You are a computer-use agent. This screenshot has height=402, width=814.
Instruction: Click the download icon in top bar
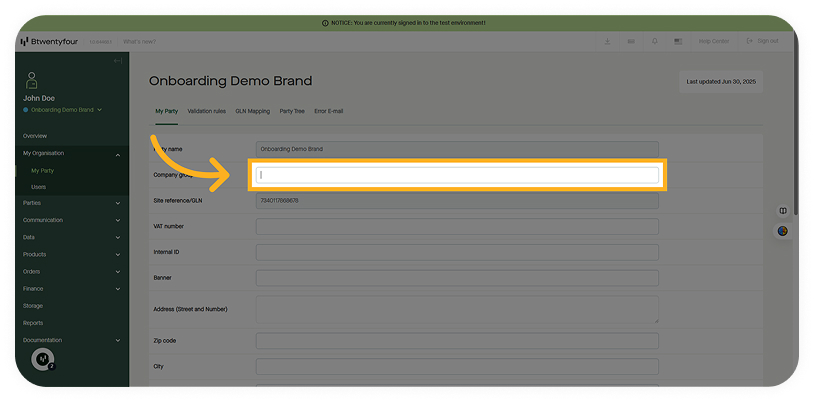[x=607, y=41]
